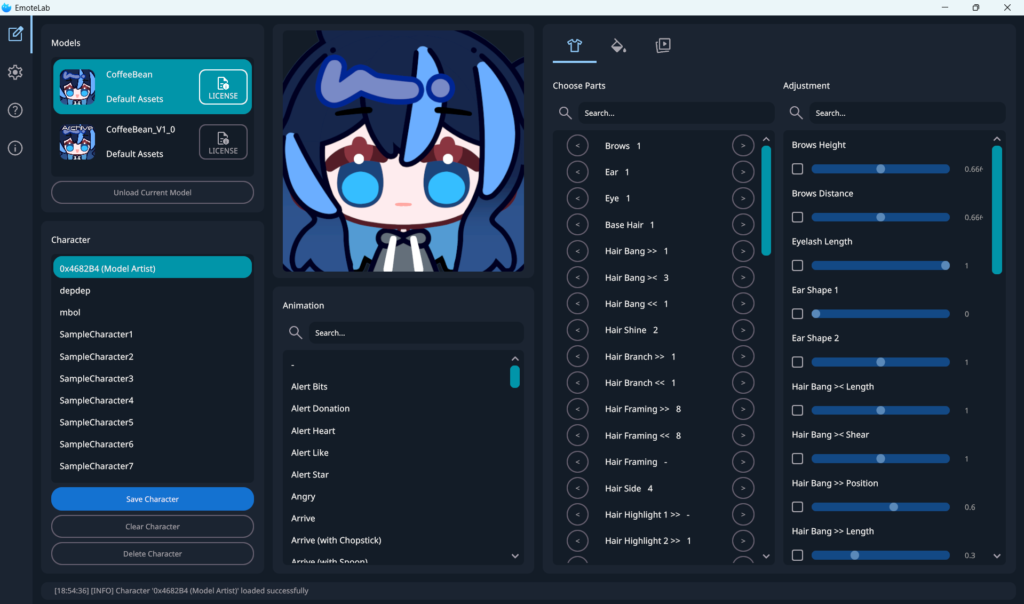Switch to the paint bucket color tab
1024x604 pixels.
(x=618, y=45)
